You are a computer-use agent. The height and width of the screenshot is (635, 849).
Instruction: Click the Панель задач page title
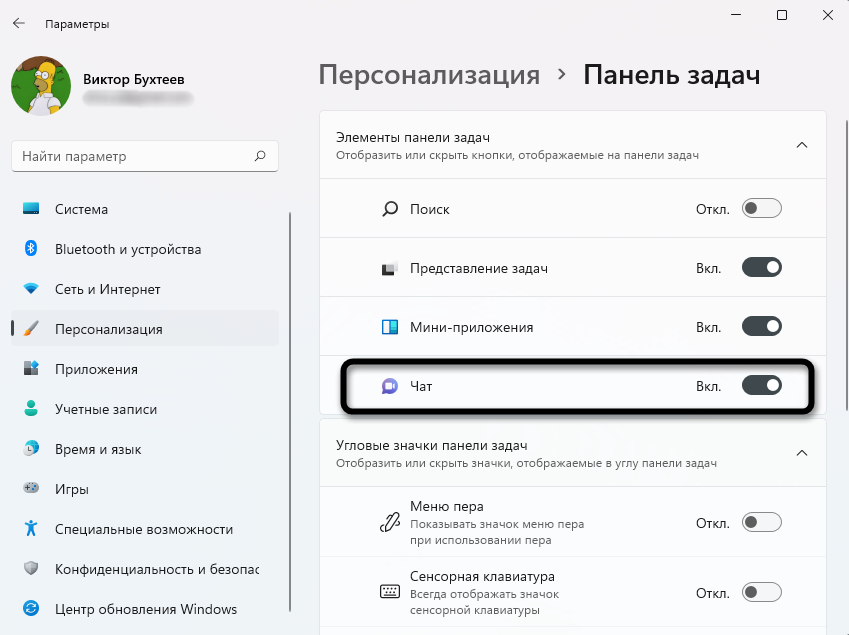672,75
